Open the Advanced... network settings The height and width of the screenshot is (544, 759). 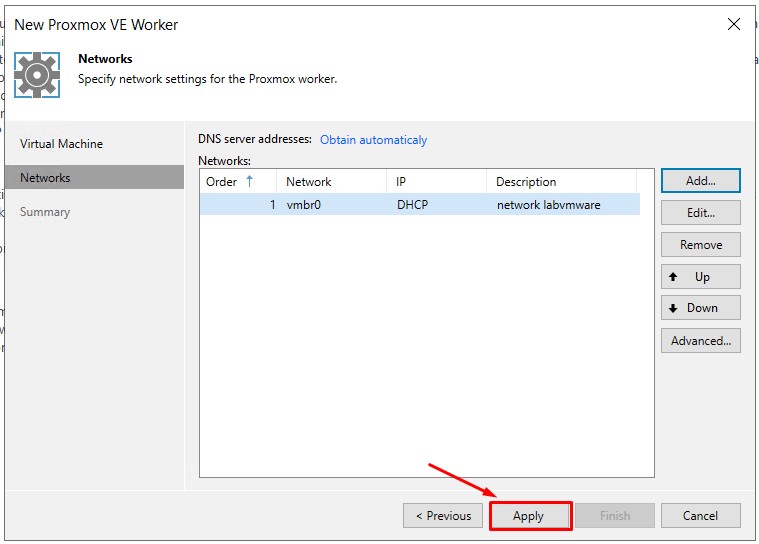click(700, 341)
